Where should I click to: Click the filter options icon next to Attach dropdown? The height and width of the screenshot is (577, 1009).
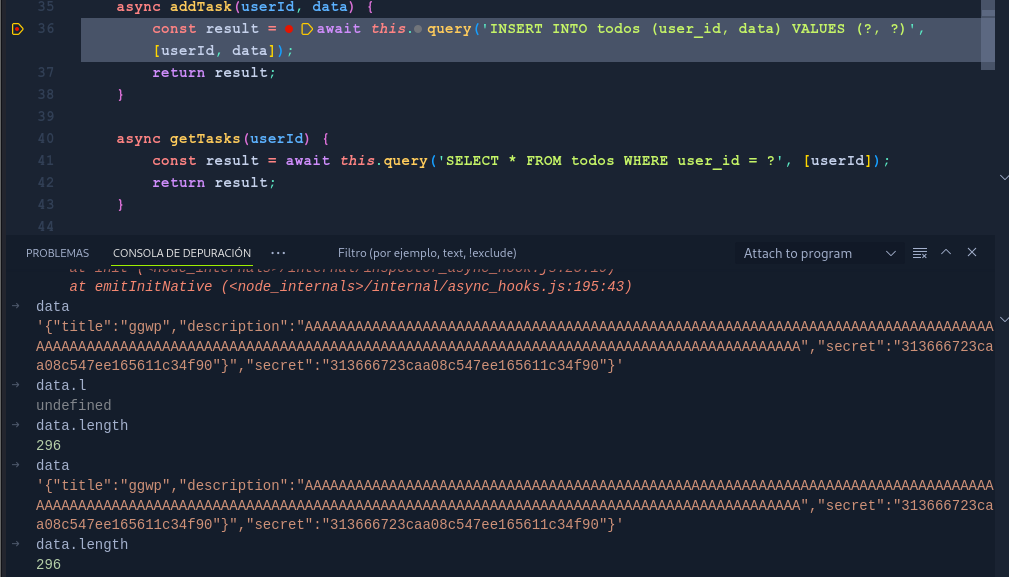coord(919,253)
